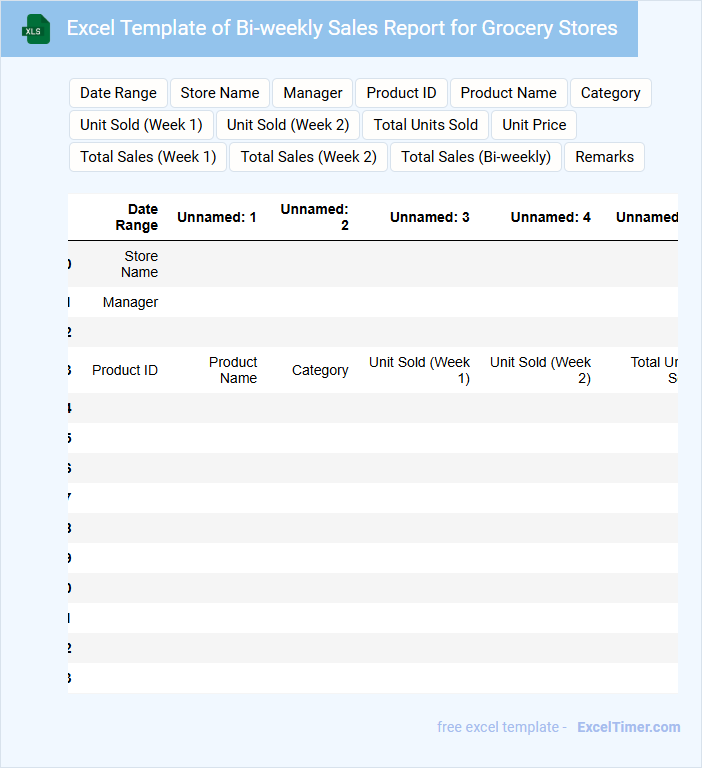Select the Total Sales (Week 2) tag
The height and width of the screenshot is (768, 702).
coord(309,157)
